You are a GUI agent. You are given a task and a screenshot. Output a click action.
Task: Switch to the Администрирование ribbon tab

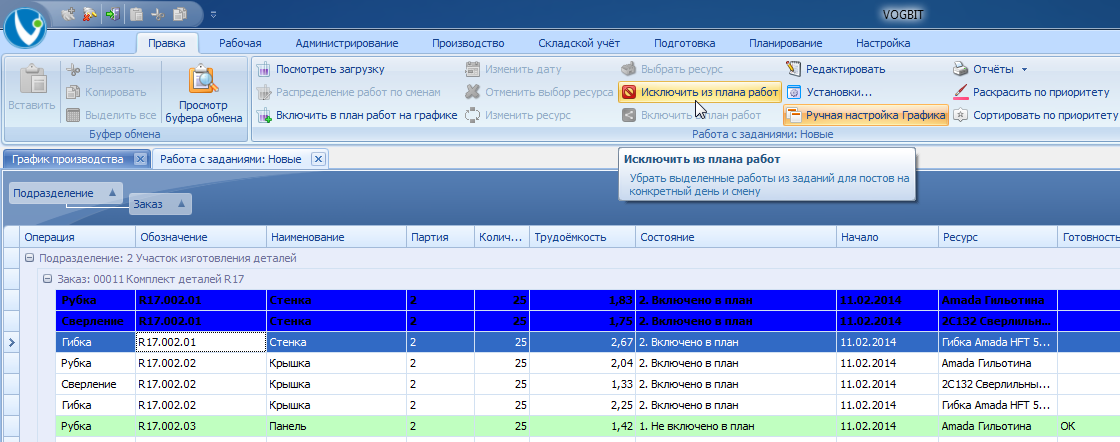click(346, 43)
